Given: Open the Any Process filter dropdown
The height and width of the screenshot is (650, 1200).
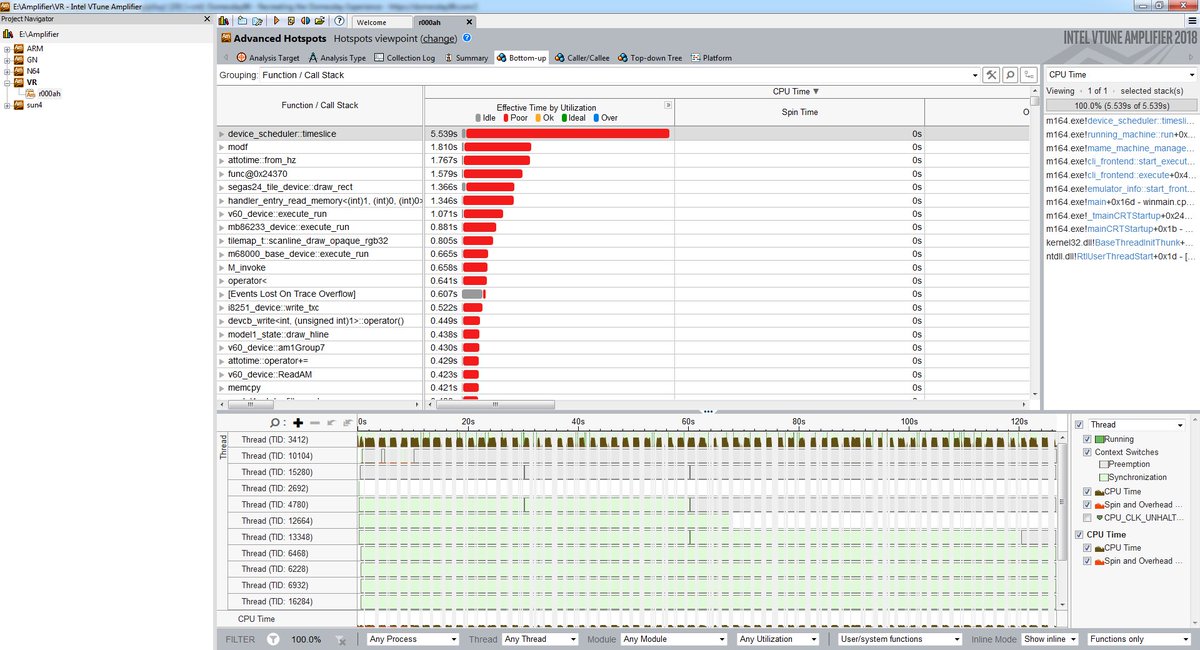Looking at the screenshot, I should coord(412,639).
